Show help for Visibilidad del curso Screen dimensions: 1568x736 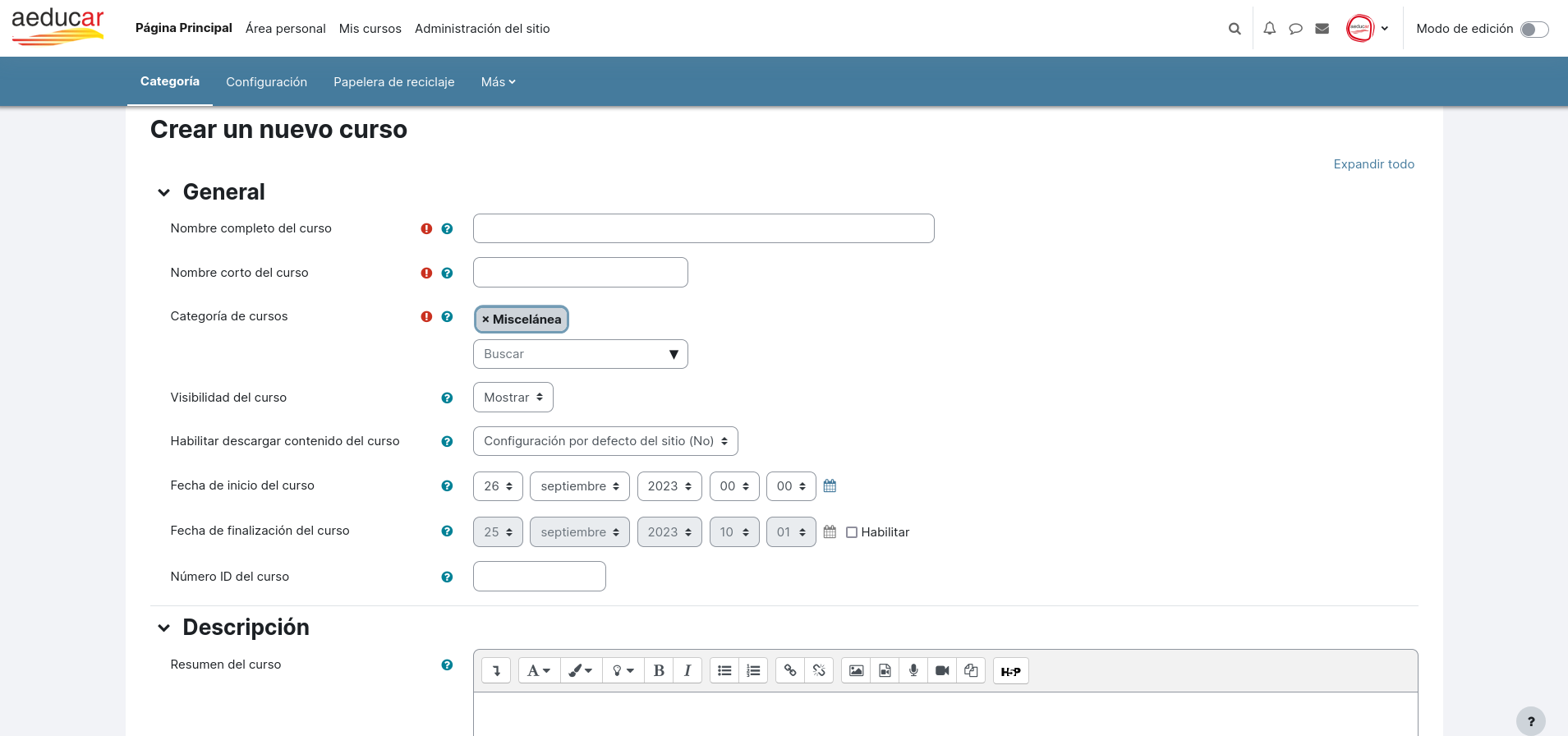(x=447, y=398)
